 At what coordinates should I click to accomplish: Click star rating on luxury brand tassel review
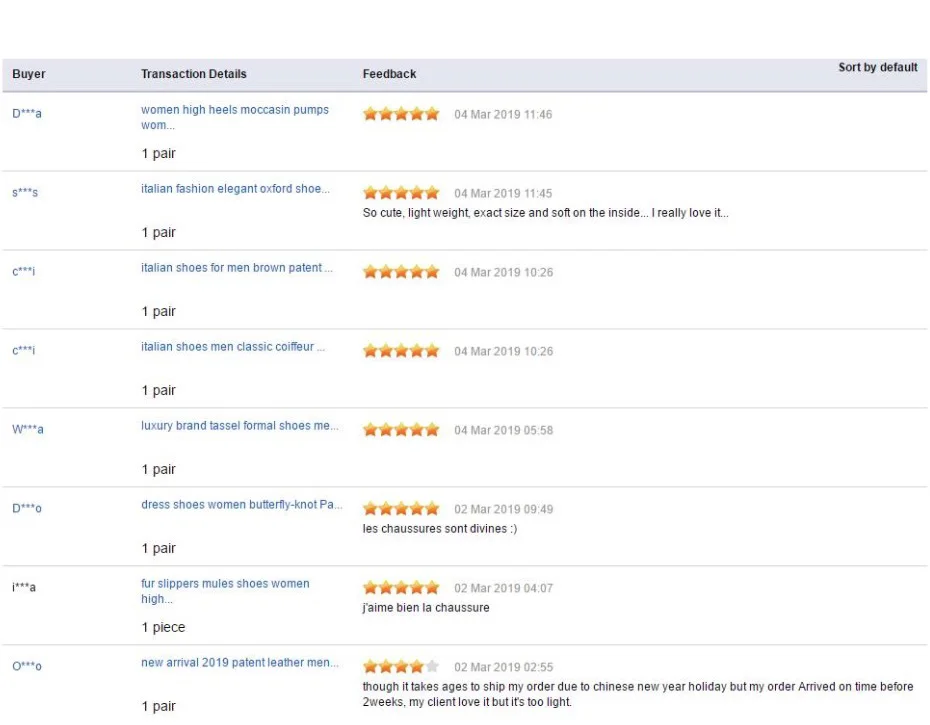(x=401, y=430)
